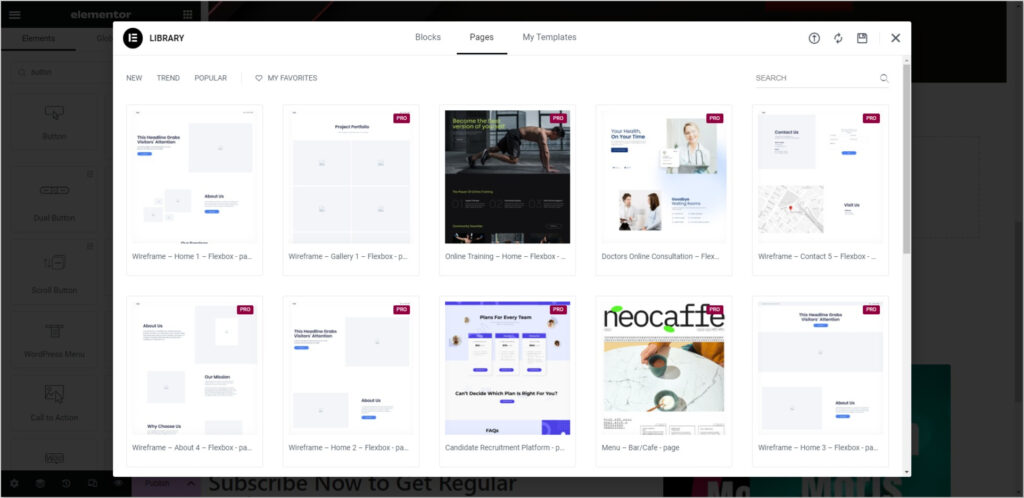
Task: Filter templates by POPULAR
Action: tap(210, 78)
